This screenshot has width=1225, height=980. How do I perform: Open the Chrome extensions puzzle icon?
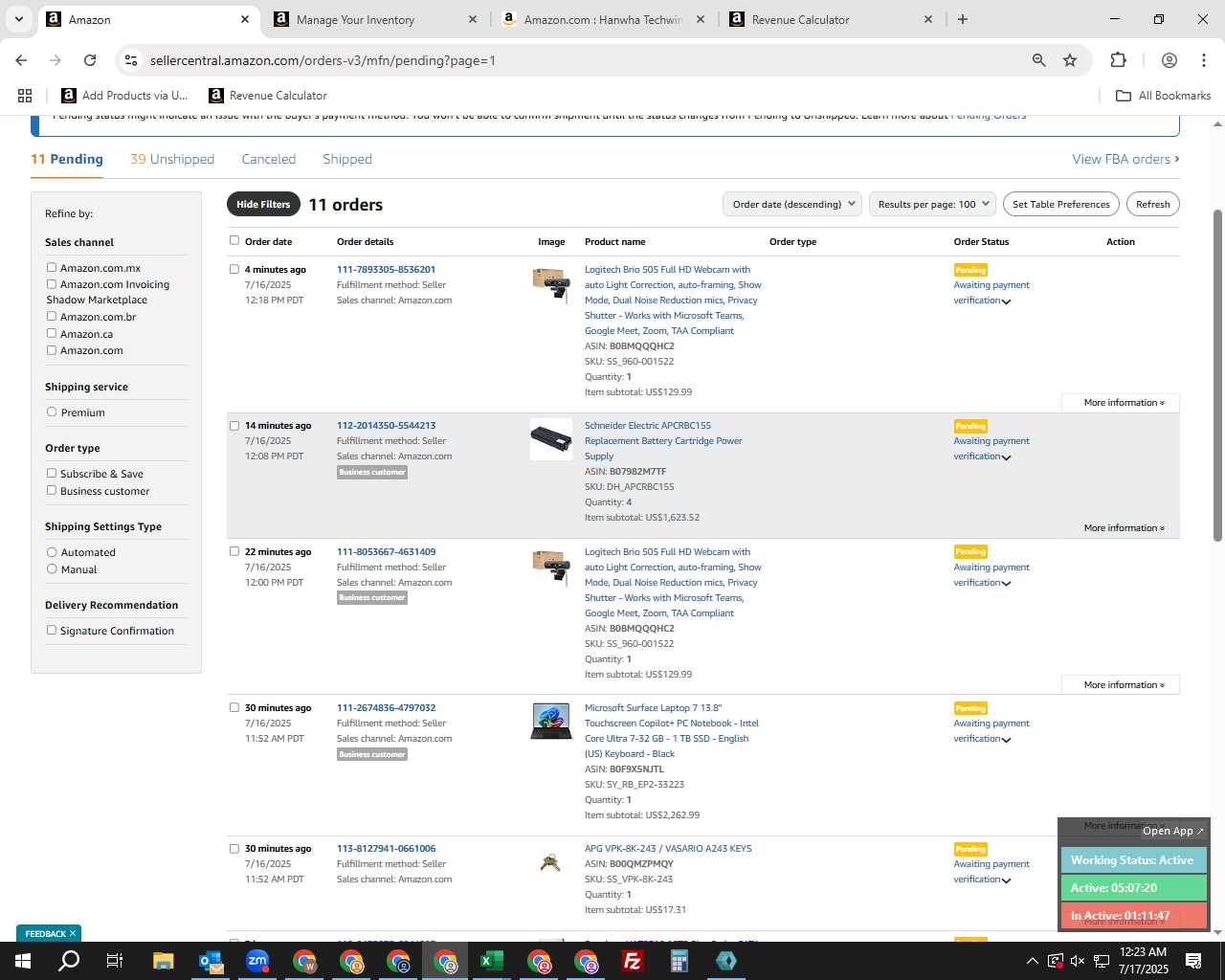pos(1118,60)
